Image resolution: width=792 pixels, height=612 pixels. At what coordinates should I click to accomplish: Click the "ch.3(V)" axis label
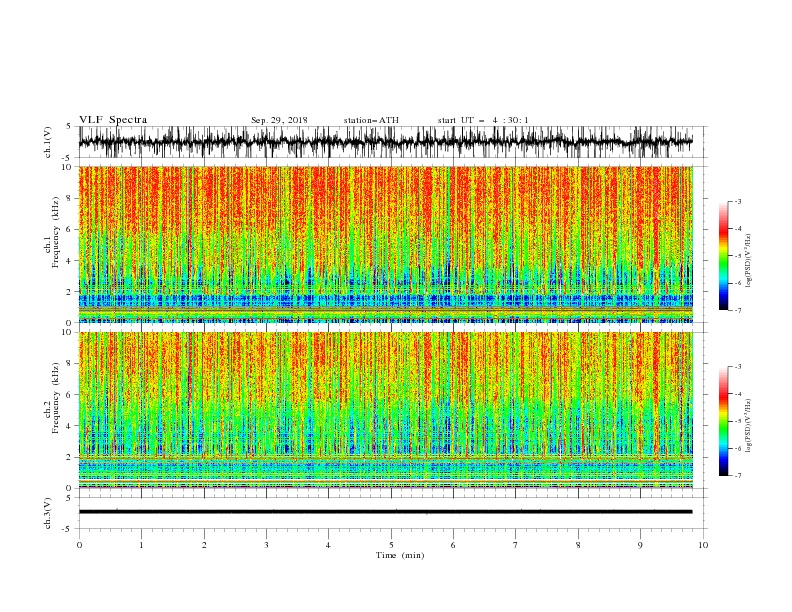pos(48,513)
